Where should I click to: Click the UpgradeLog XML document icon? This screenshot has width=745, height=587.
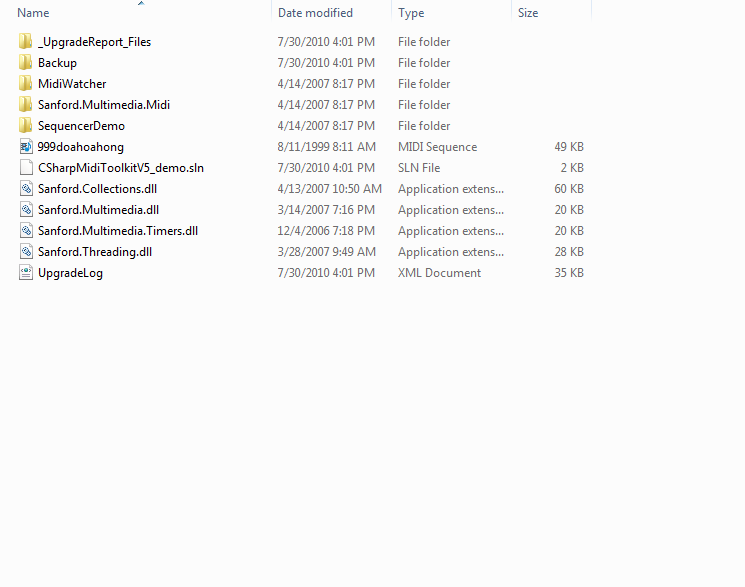click(26, 272)
